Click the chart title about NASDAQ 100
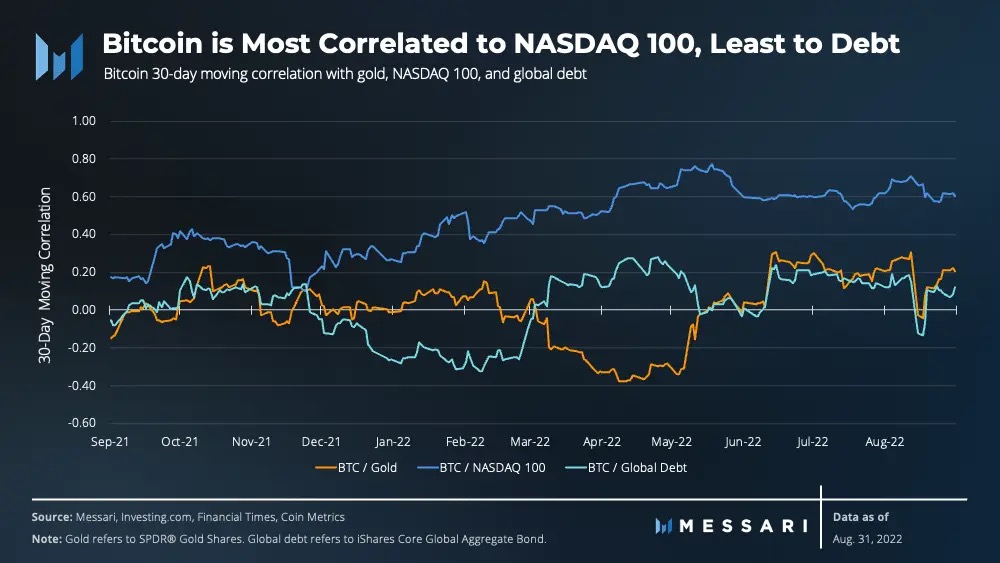This screenshot has width=1000, height=563. point(501,43)
